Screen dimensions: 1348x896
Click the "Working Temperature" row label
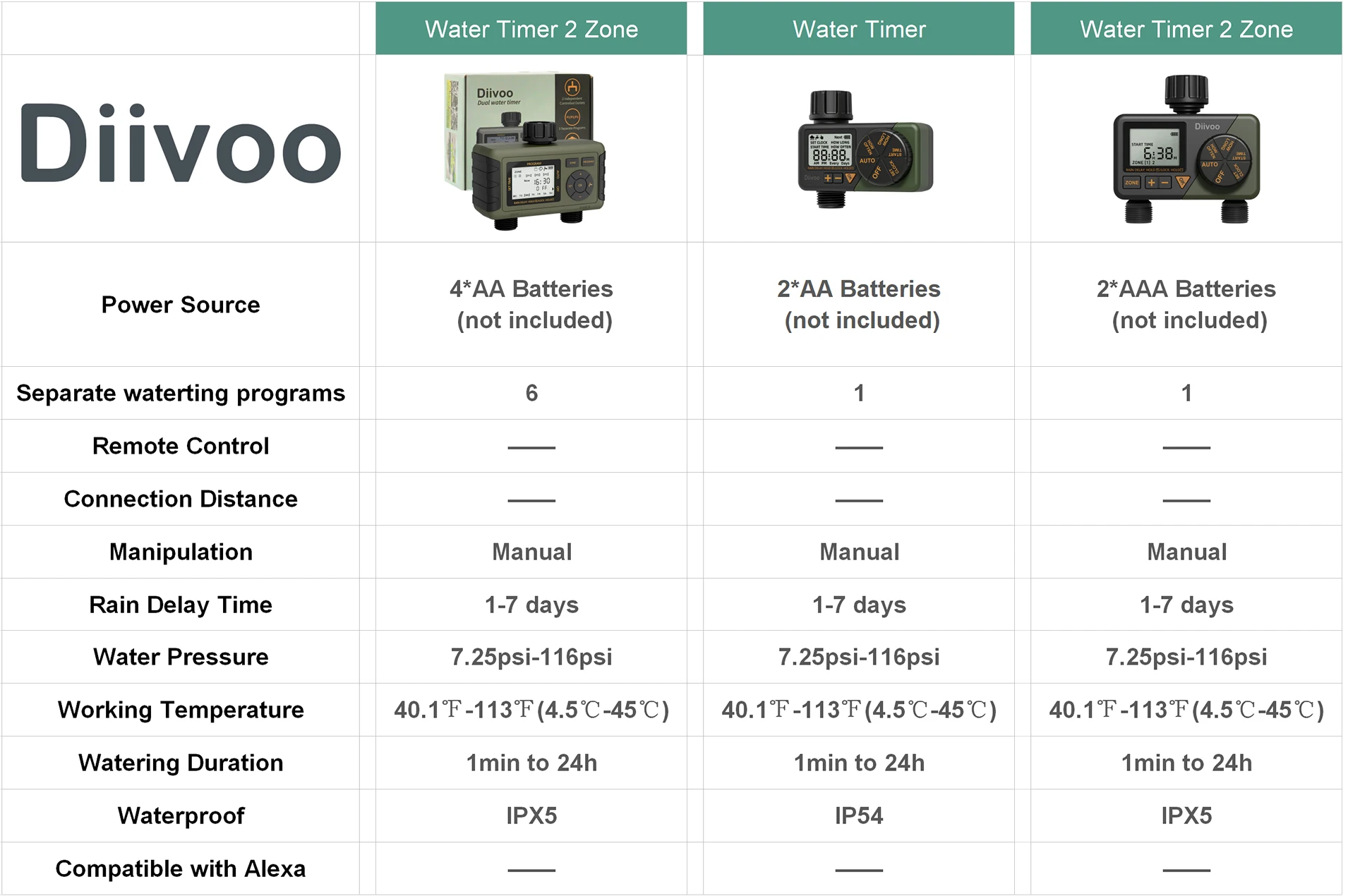click(x=181, y=710)
